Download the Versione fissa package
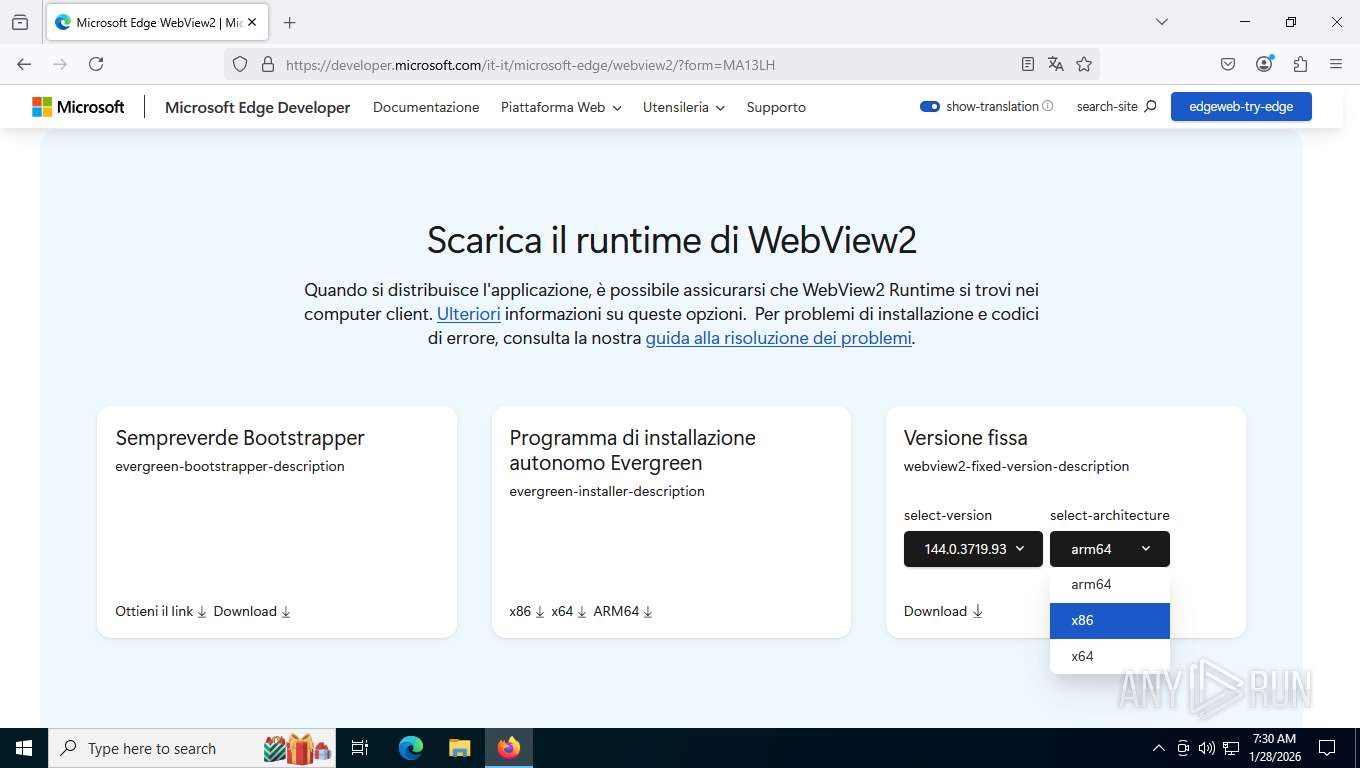The image size is (1360, 768). 943,611
